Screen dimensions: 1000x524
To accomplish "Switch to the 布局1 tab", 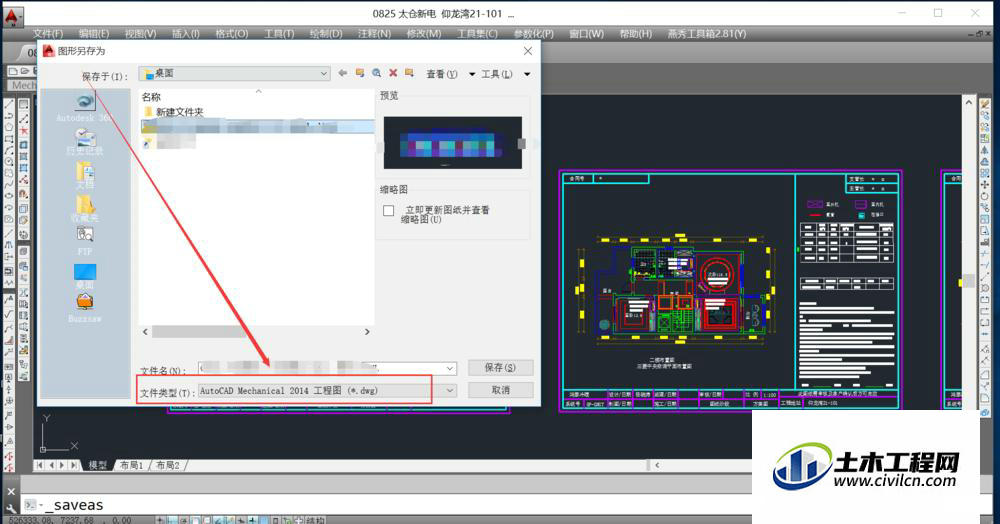I will 131,465.
